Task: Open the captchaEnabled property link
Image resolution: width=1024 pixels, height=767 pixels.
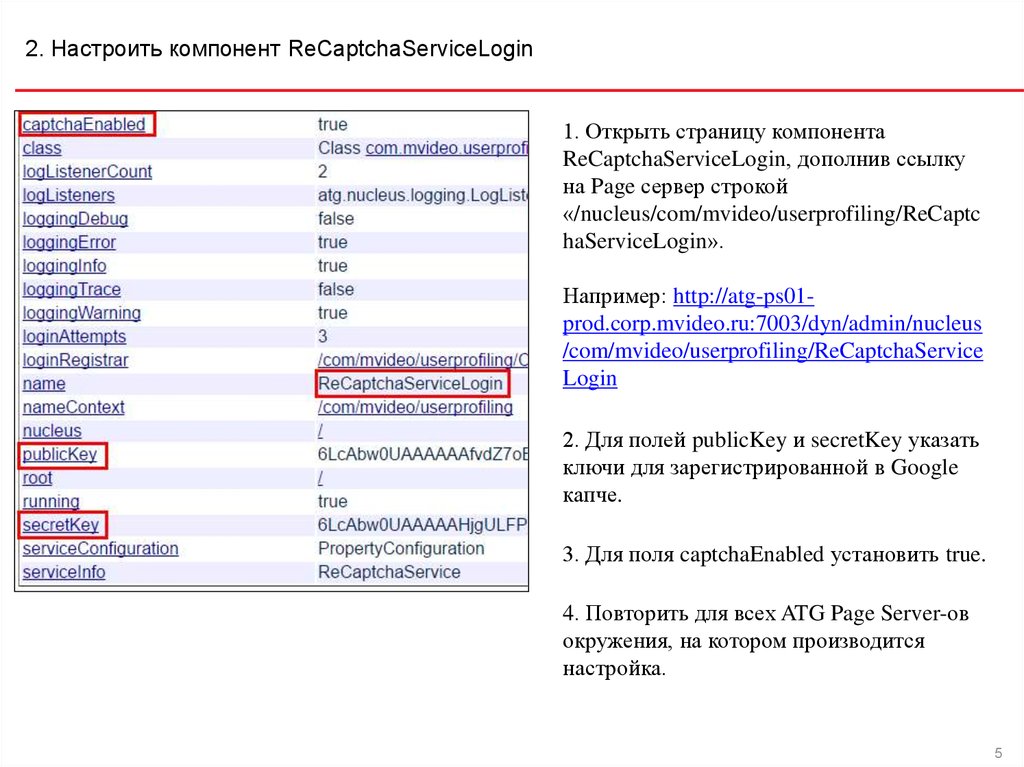Action: click(84, 125)
